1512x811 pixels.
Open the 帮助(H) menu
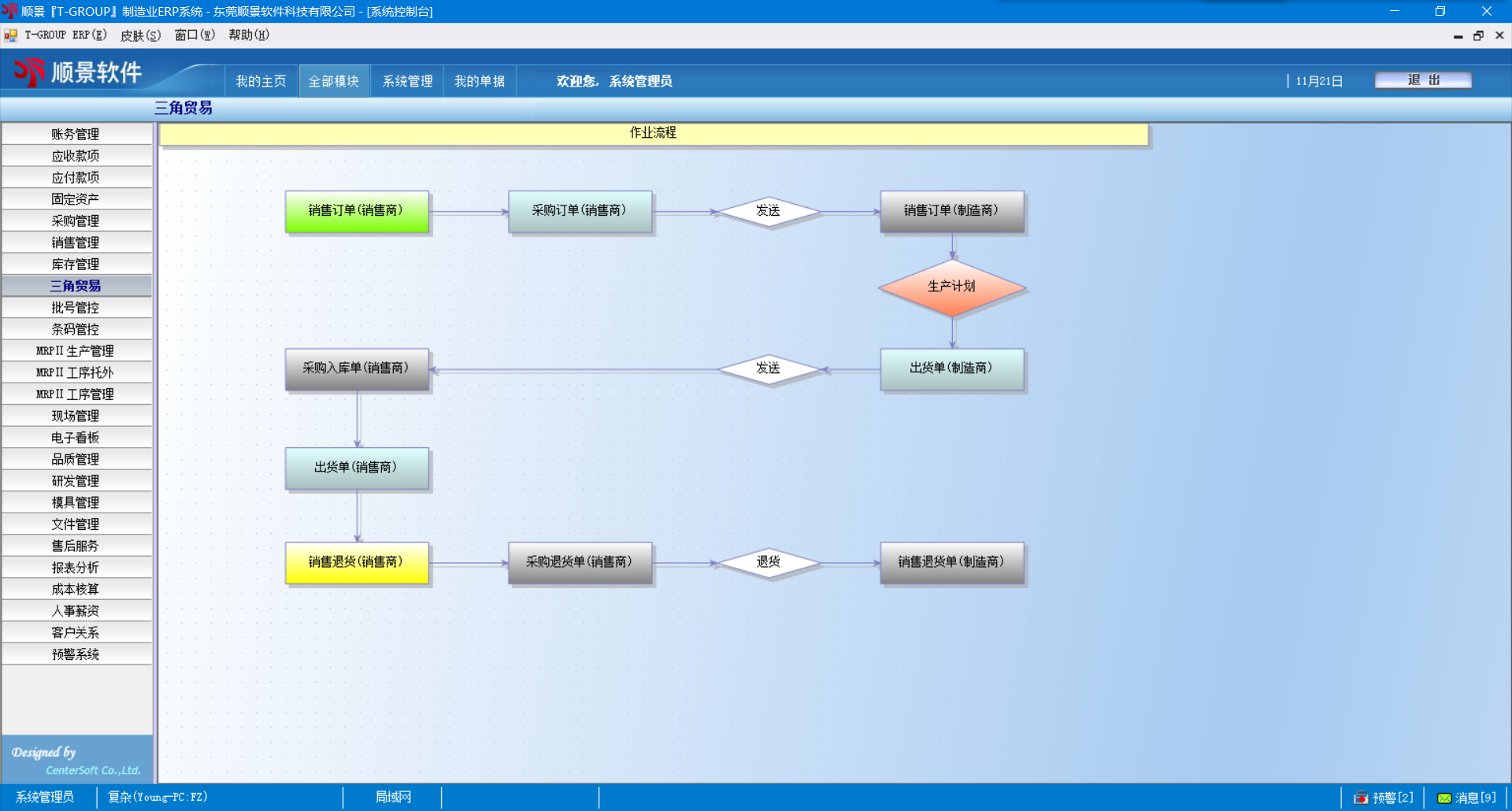[249, 35]
